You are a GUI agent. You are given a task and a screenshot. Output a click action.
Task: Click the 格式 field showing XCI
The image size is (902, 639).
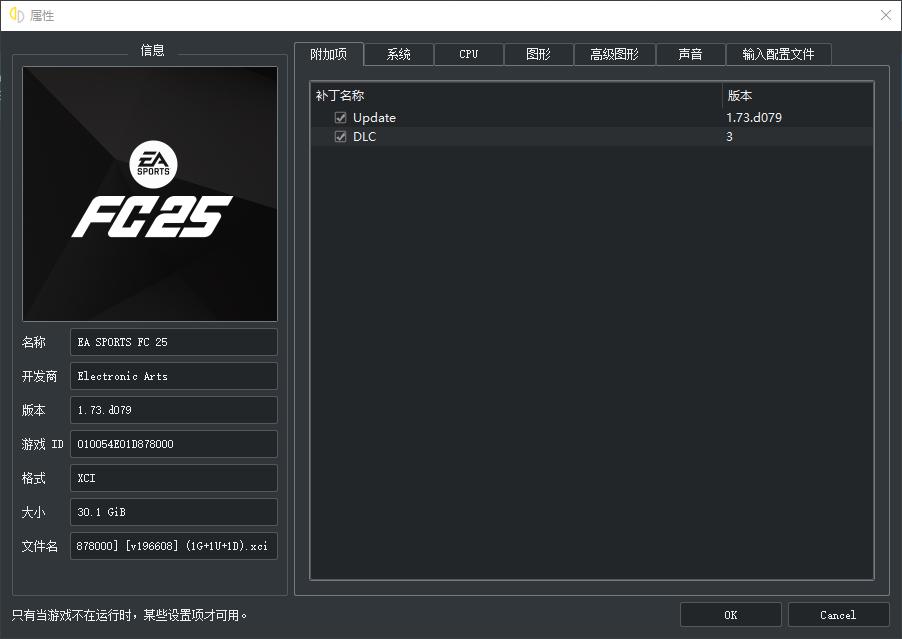tap(174, 478)
